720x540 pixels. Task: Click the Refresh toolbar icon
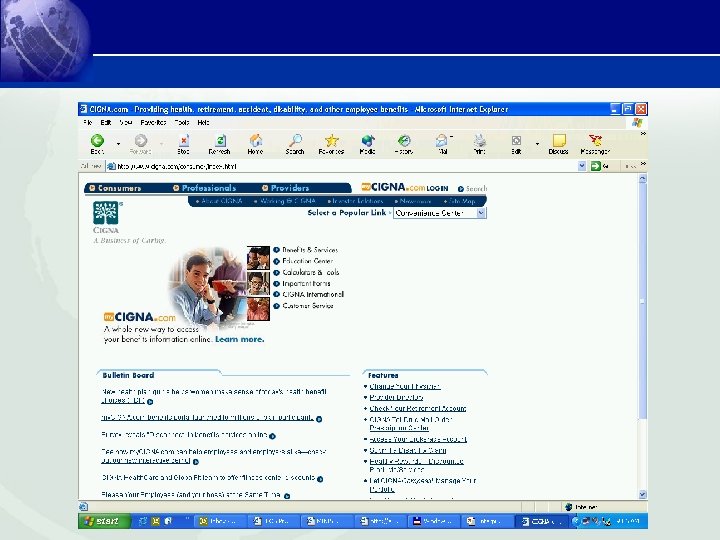coord(219,144)
